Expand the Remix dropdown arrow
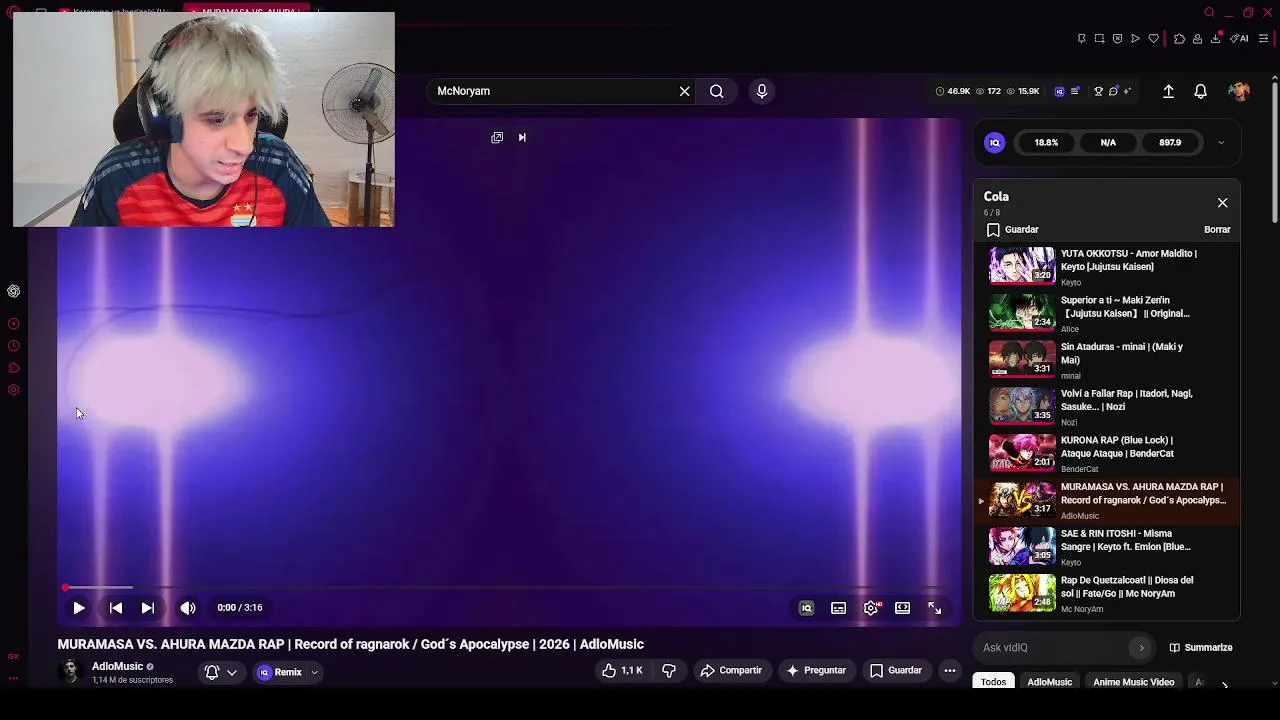The image size is (1280, 720). (x=314, y=673)
